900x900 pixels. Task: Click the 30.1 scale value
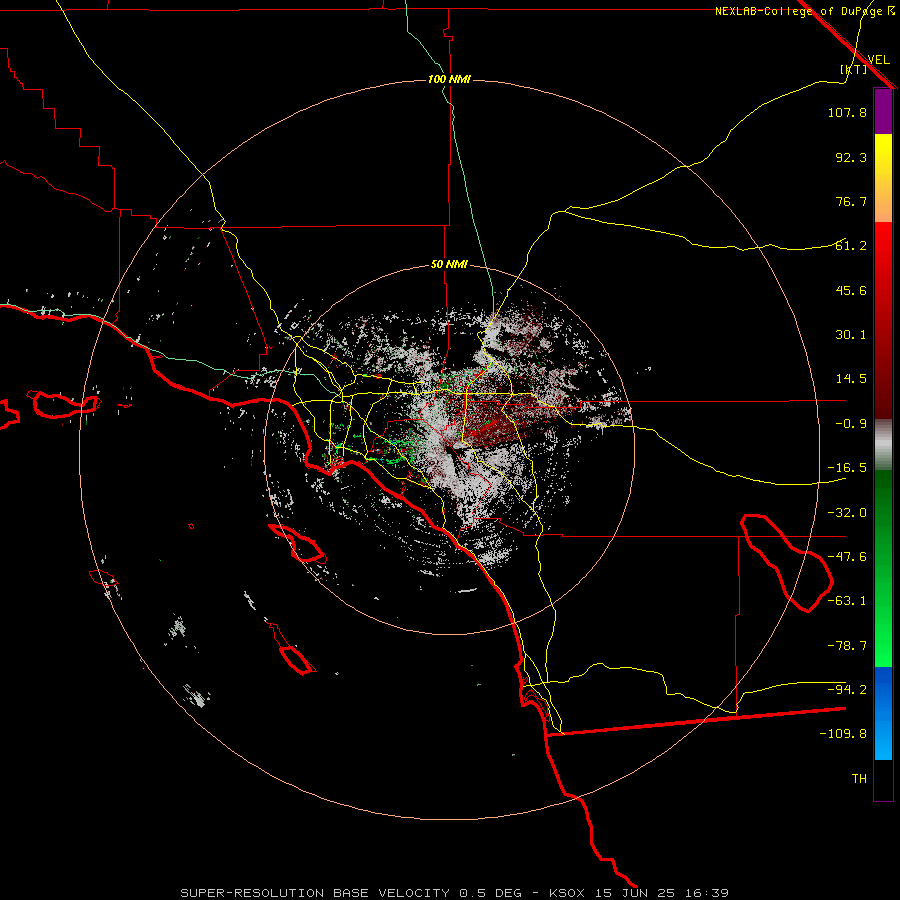[851, 335]
